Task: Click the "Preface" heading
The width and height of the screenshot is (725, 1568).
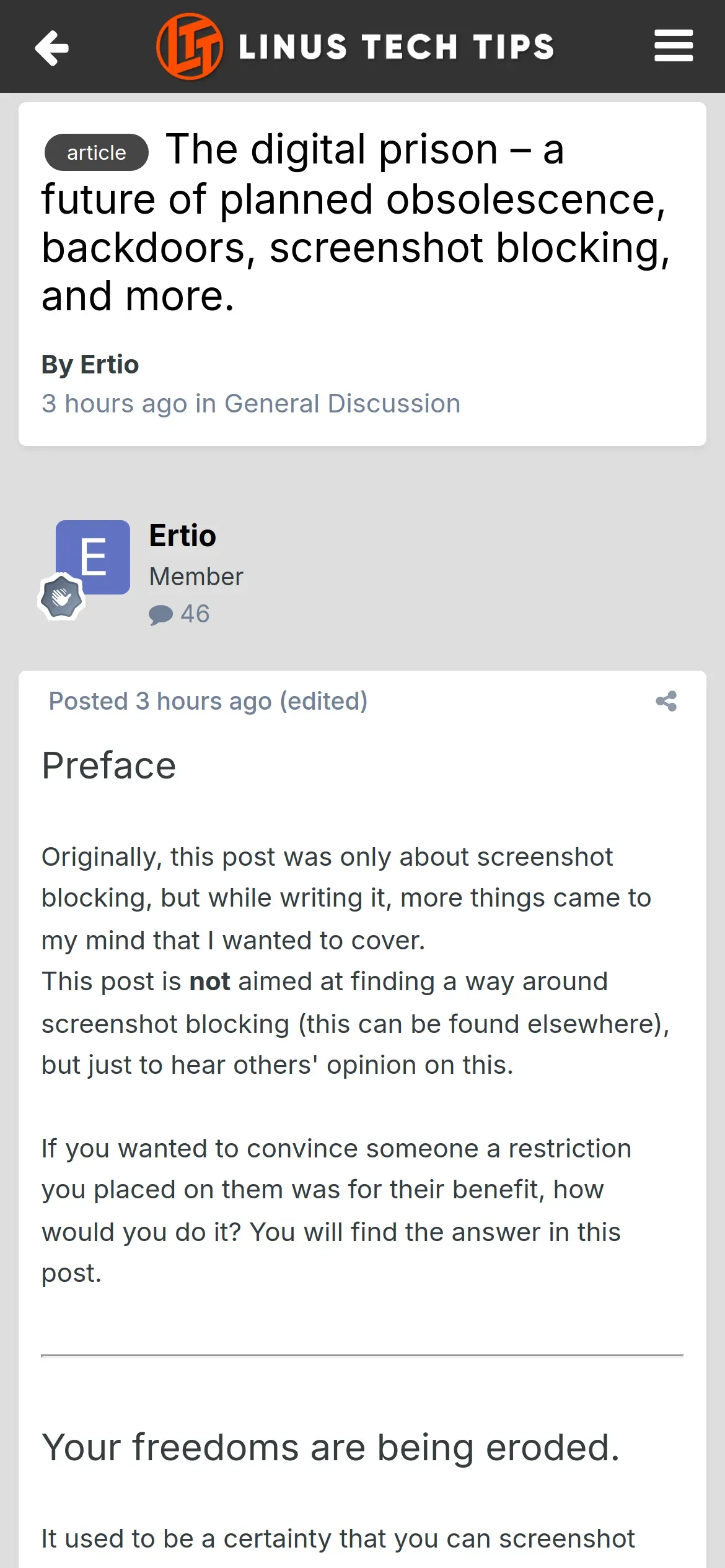Action: coord(109,765)
